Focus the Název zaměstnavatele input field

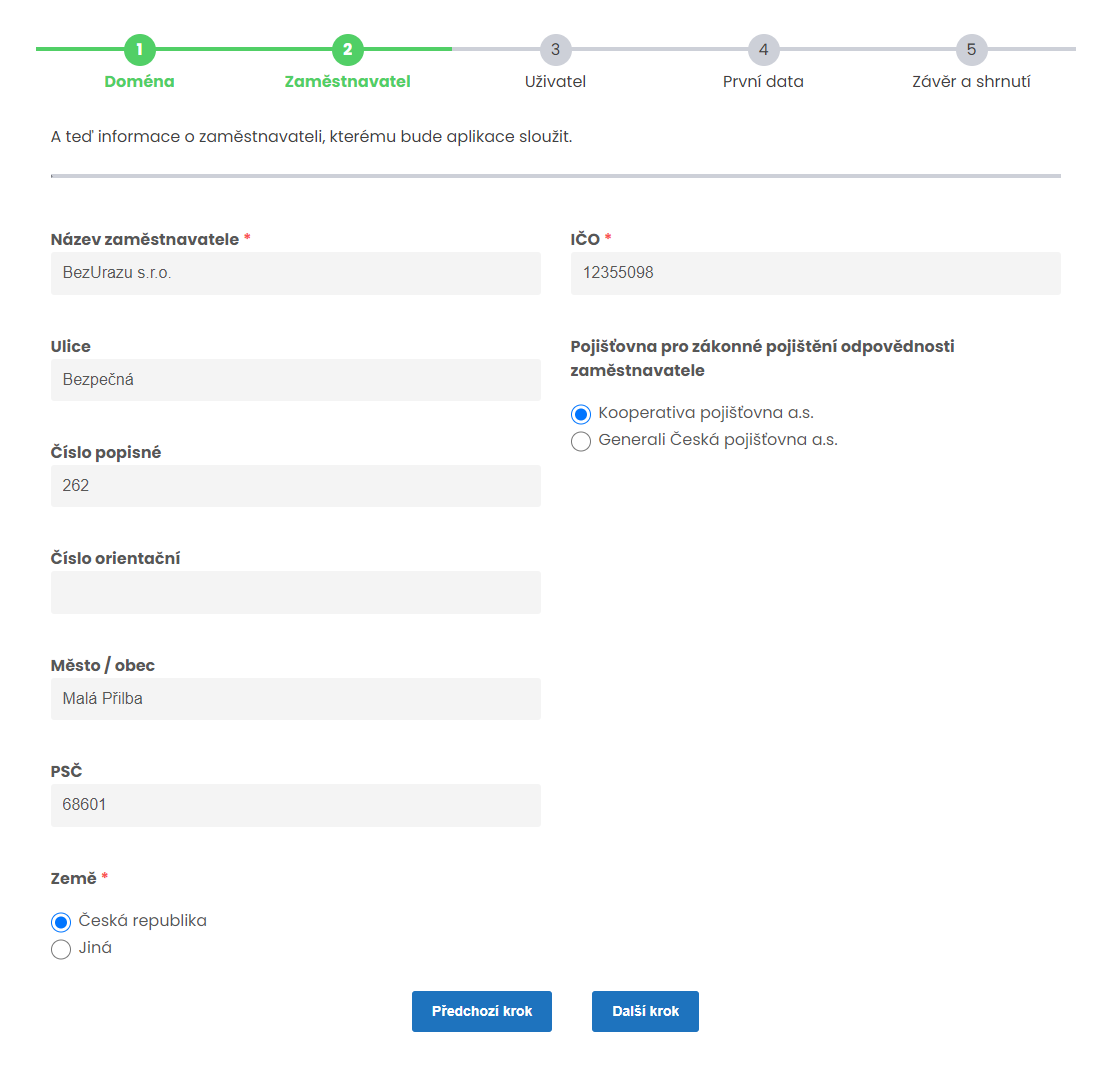pos(295,273)
